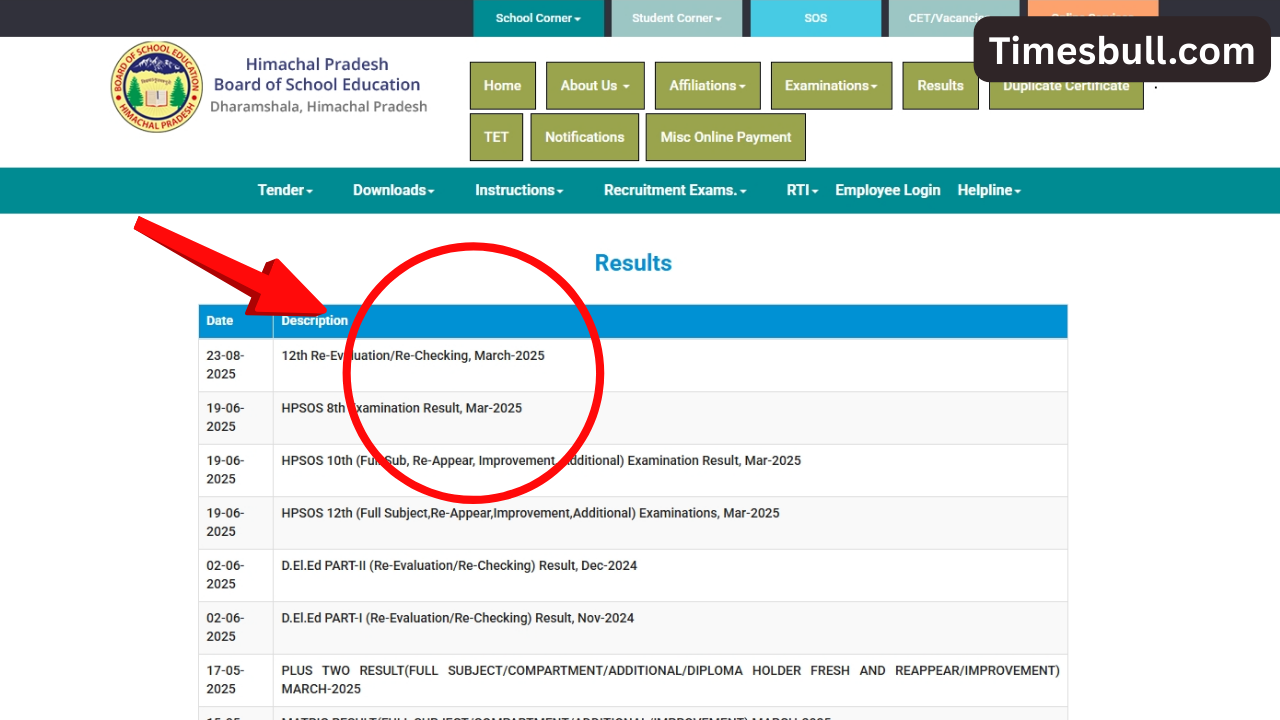
Task: Click the HPBOSE board emblem logo
Action: click(x=155, y=87)
